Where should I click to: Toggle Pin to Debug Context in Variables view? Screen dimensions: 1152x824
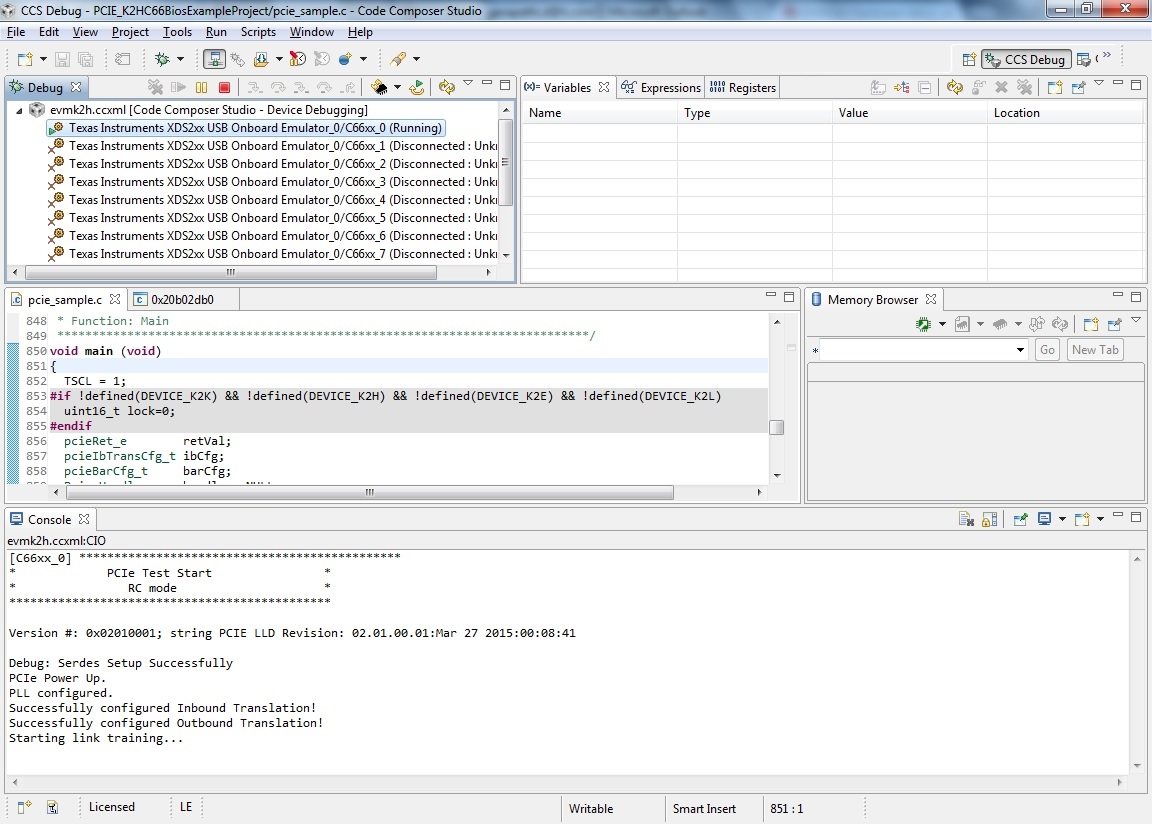point(1079,87)
